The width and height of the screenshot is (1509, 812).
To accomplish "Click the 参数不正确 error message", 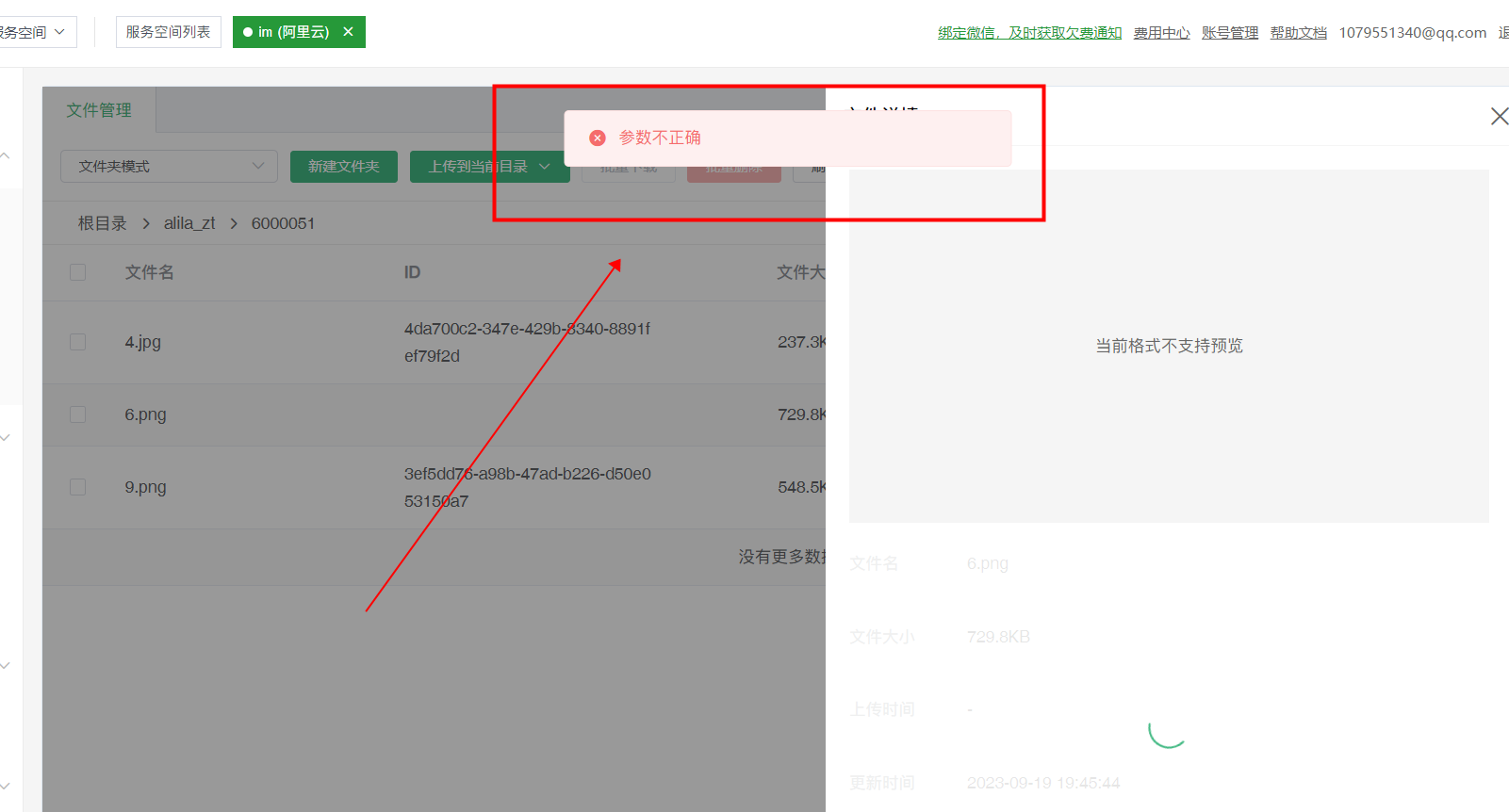I will coord(660,138).
